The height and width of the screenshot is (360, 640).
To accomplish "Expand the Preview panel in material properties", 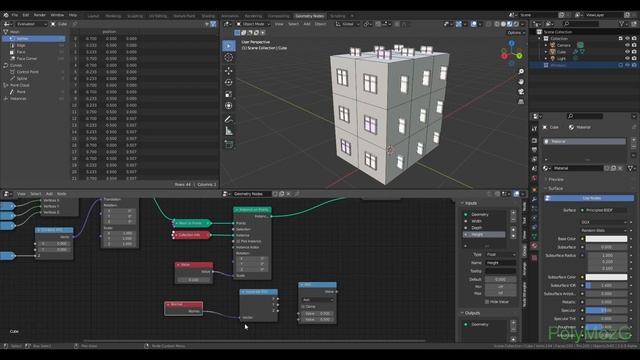I will click(x=555, y=179).
